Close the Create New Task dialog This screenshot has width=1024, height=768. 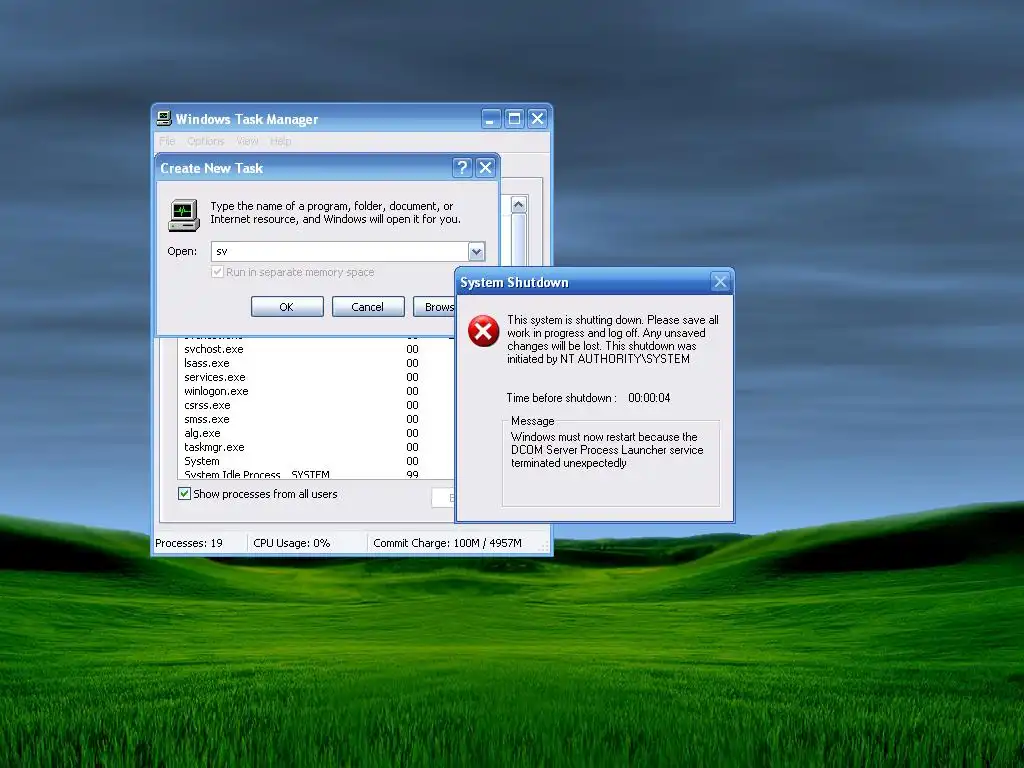[x=485, y=168]
